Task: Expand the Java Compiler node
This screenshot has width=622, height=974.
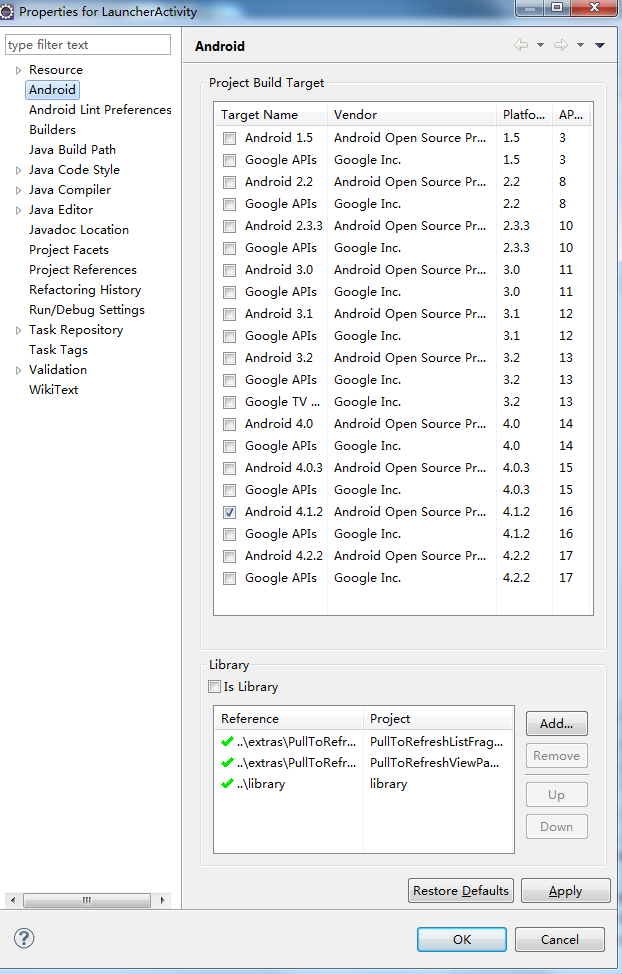Action: [19, 190]
